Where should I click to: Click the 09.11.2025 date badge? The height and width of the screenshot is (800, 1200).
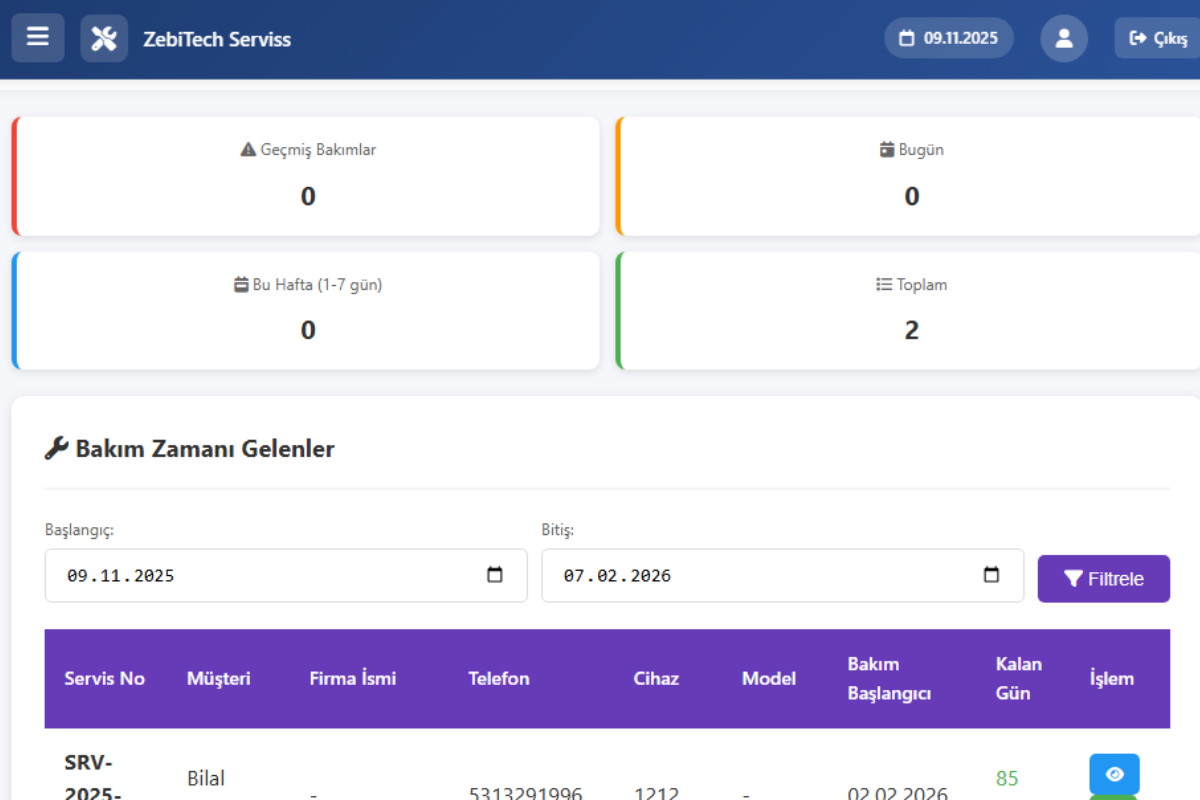click(948, 39)
